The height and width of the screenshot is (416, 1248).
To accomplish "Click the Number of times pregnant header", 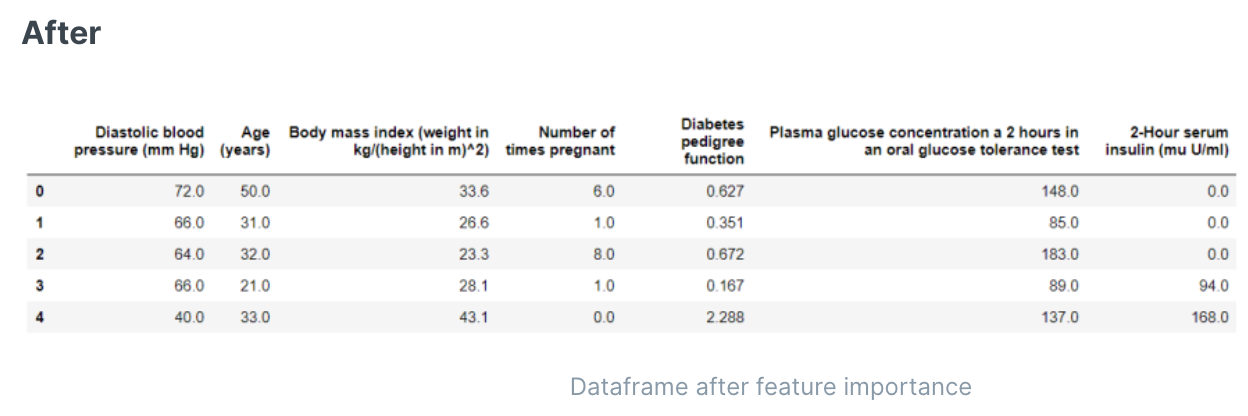I will pyautogui.click(x=561, y=141).
